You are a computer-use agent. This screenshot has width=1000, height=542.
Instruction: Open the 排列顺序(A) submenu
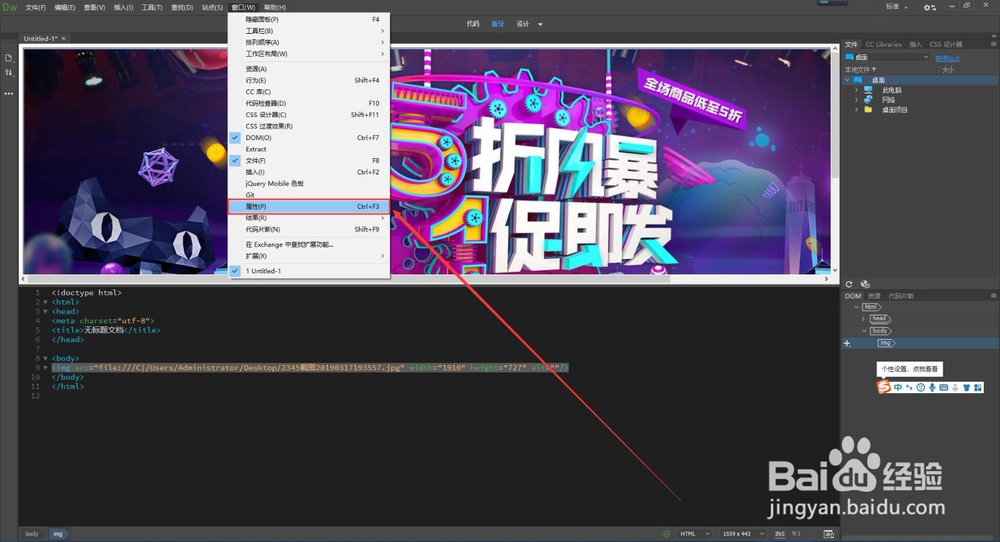click(309, 42)
